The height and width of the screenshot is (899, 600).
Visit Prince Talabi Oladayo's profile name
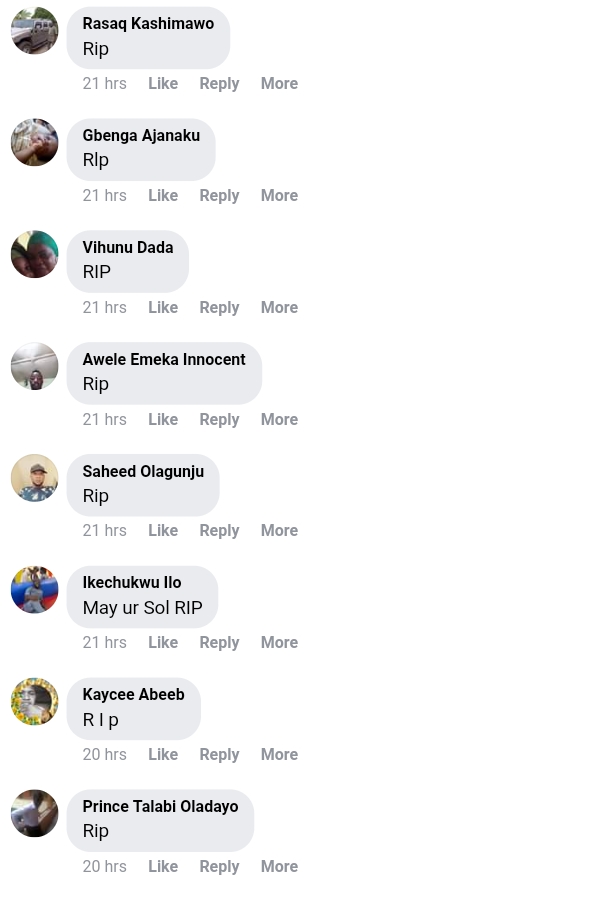160,807
